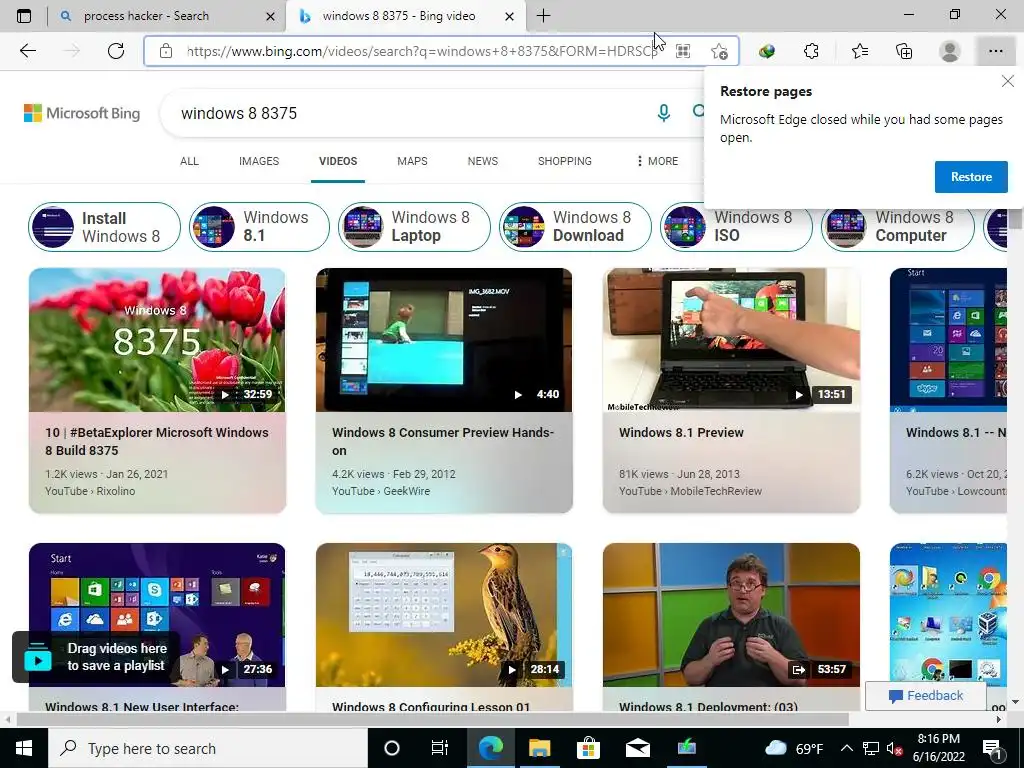Select the Windows 8 Download suggestion
Viewport: 1024px width, 768px height.
point(575,227)
